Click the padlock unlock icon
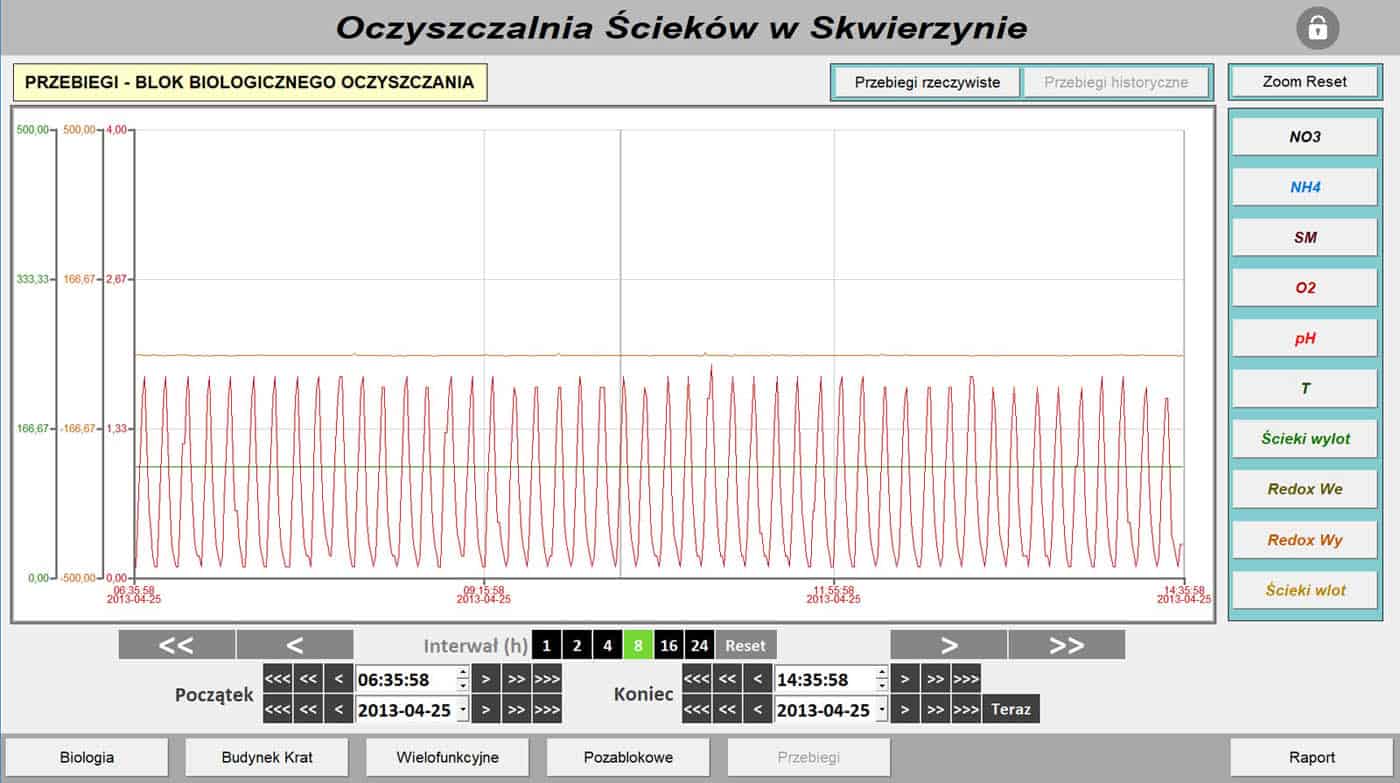The width and height of the screenshot is (1400, 783). click(x=1317, y=28)
